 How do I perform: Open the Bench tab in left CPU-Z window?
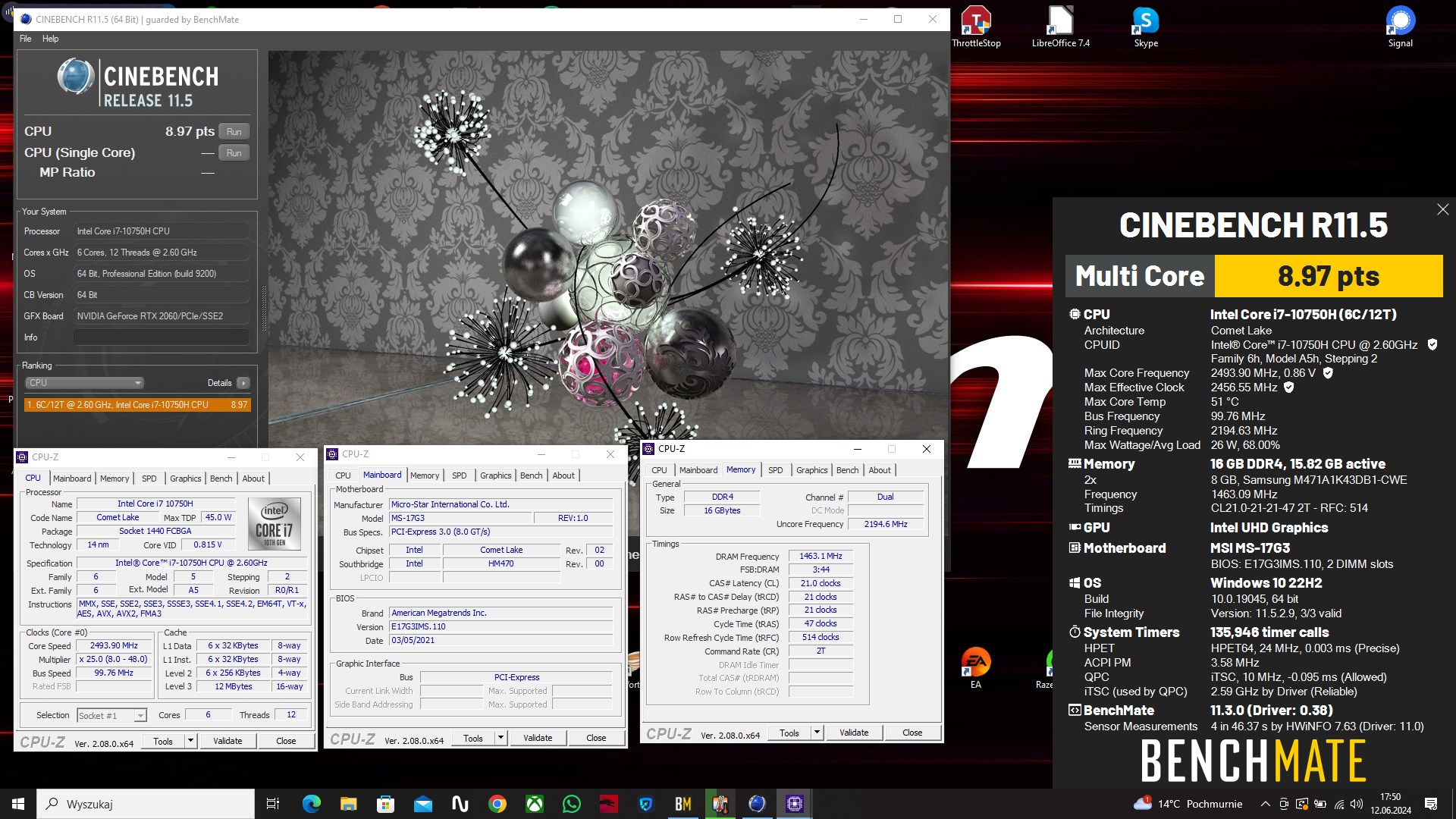(221, 479)
